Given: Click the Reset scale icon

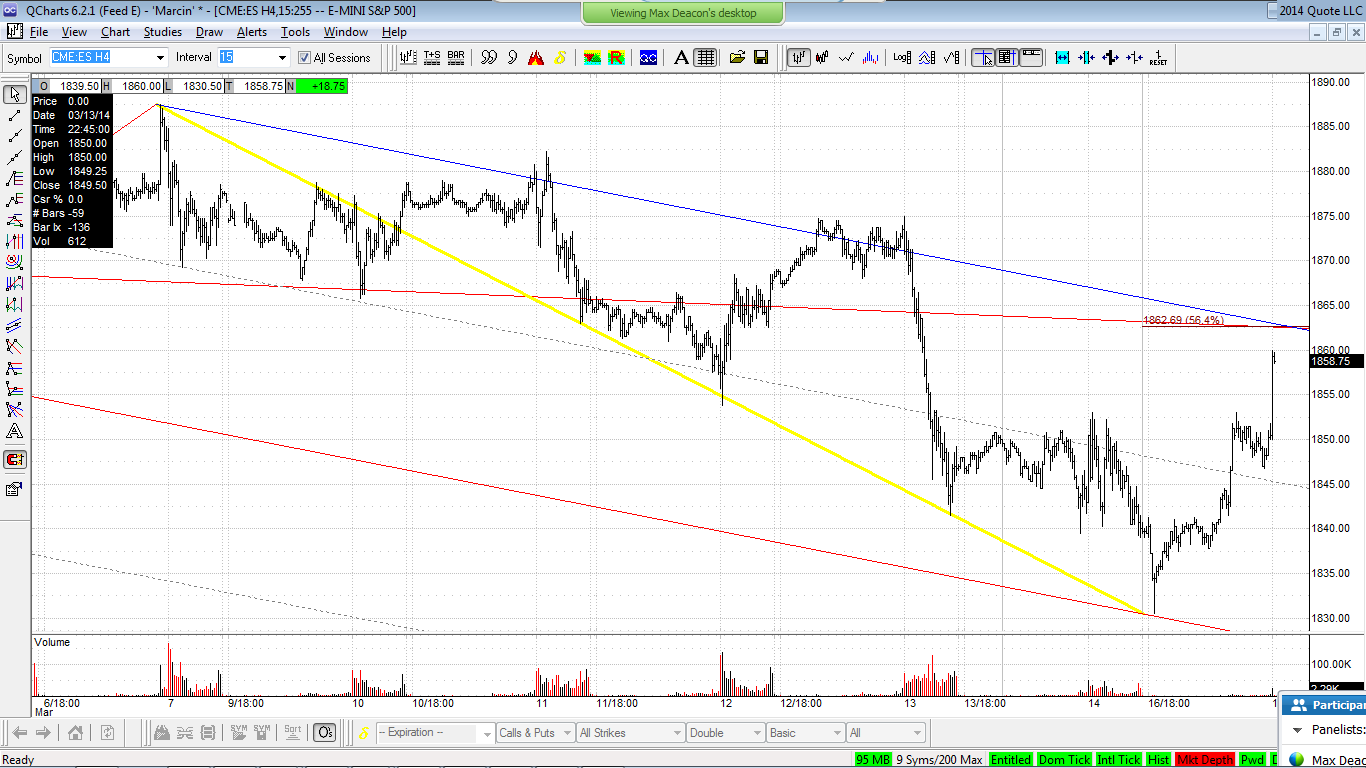Looking at the screenshot, I should [1158, 57].
